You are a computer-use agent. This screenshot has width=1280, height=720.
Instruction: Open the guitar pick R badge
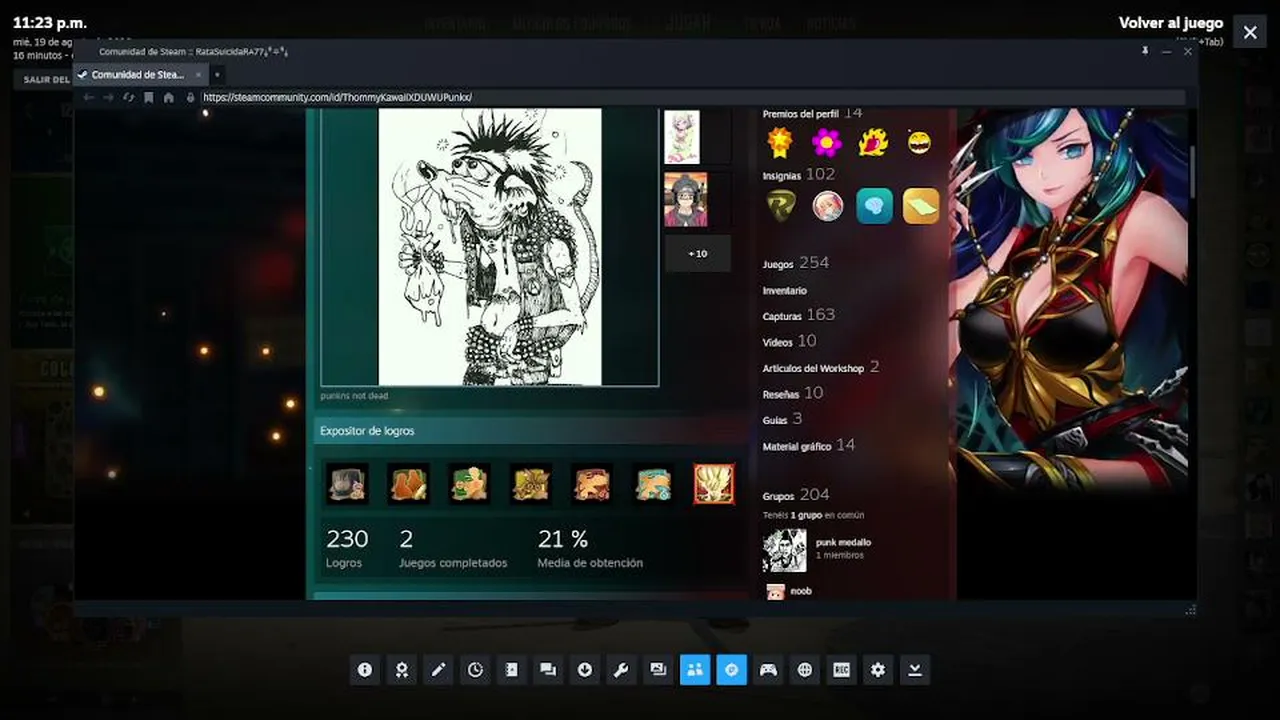coord(781,206)
